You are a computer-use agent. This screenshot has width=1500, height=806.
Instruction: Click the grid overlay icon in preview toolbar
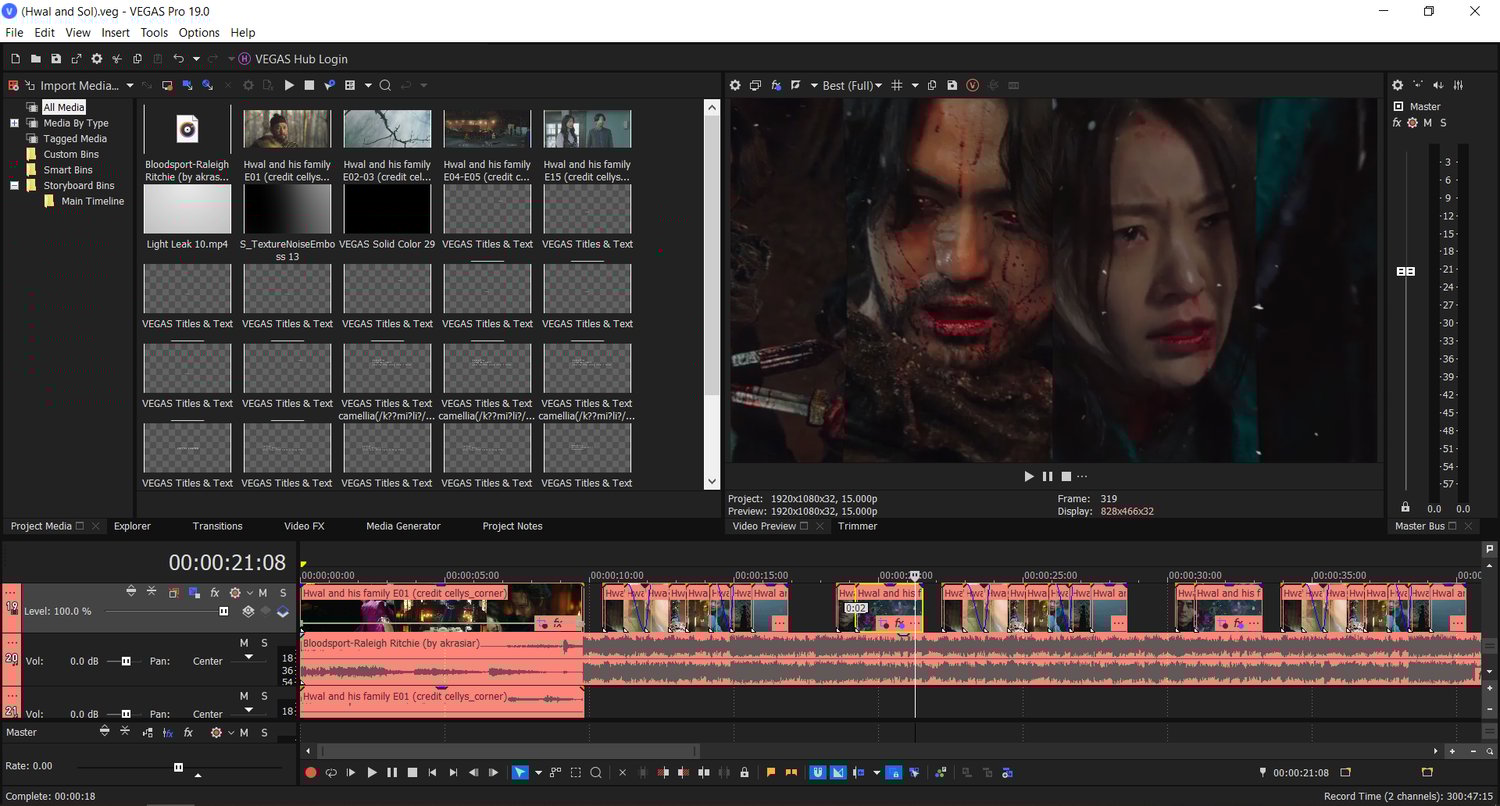pos(897,86)
